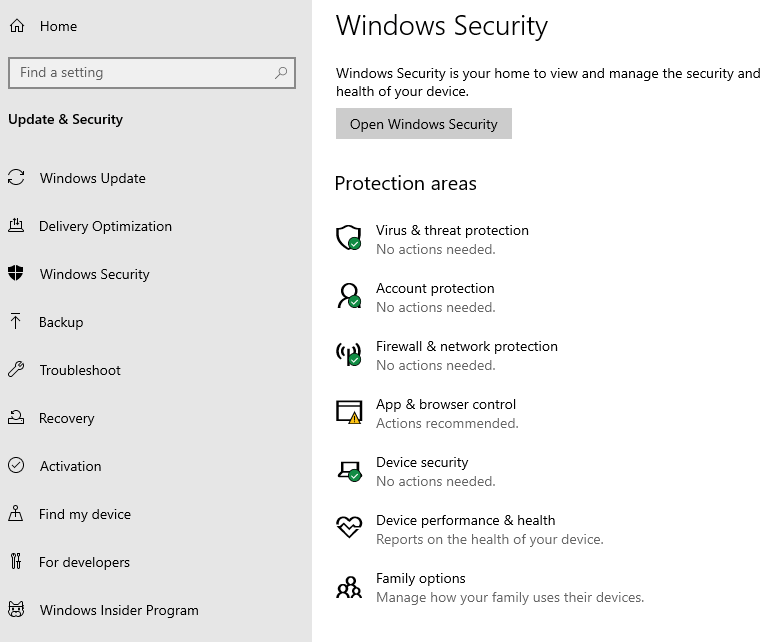Viewport: 777px width, 642px height.
Task: Open Account protection area
Action: point(435,288)
